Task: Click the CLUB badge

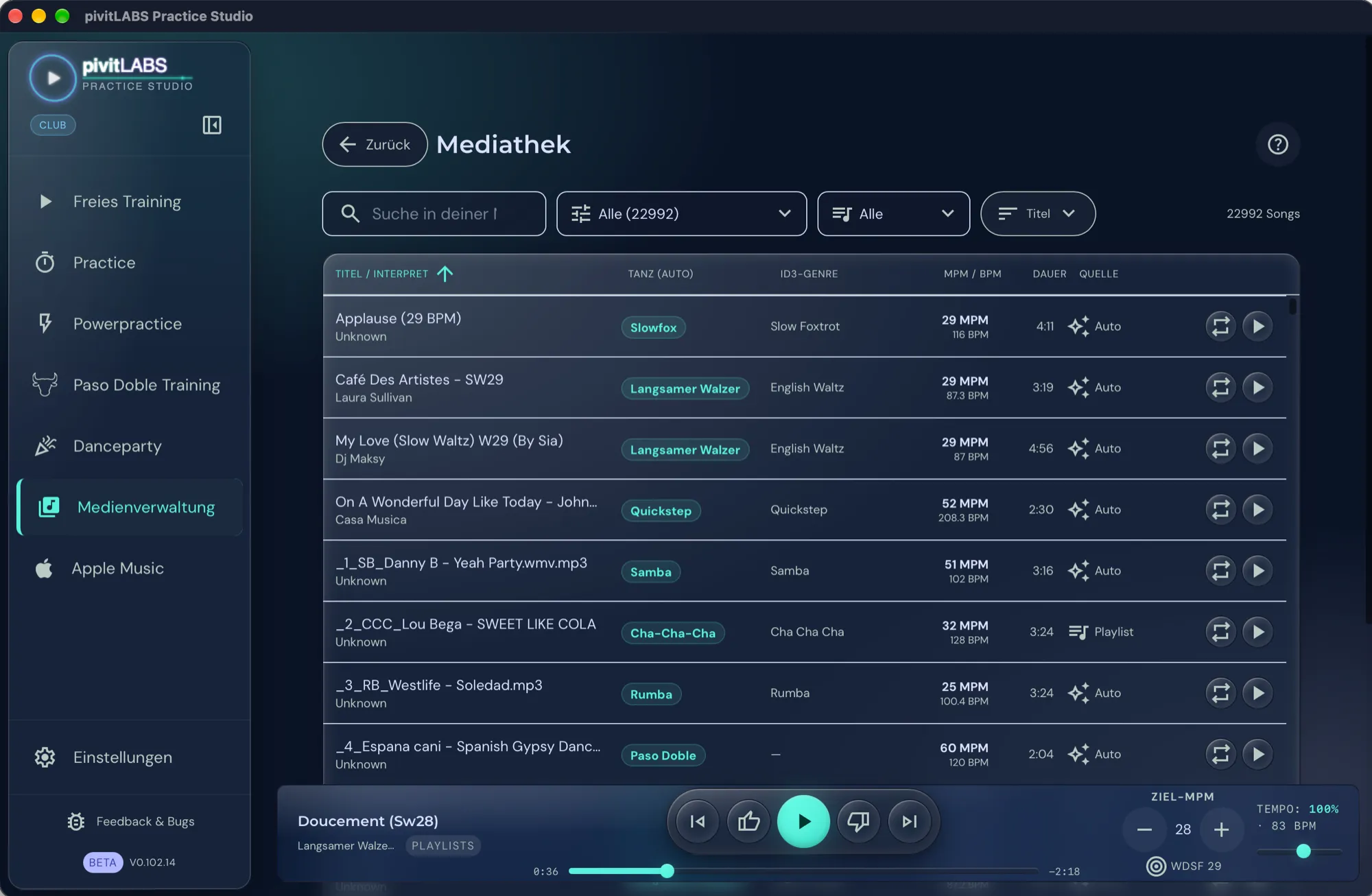Action: (x=53, y=125)
